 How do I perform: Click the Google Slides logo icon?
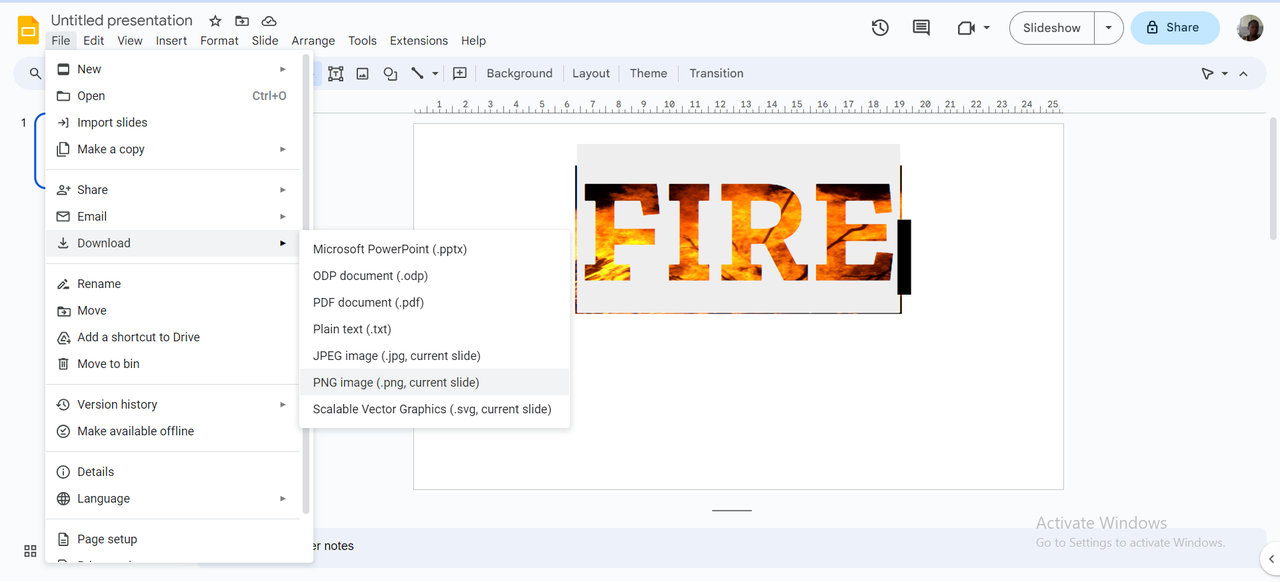(x=28, y=30)
